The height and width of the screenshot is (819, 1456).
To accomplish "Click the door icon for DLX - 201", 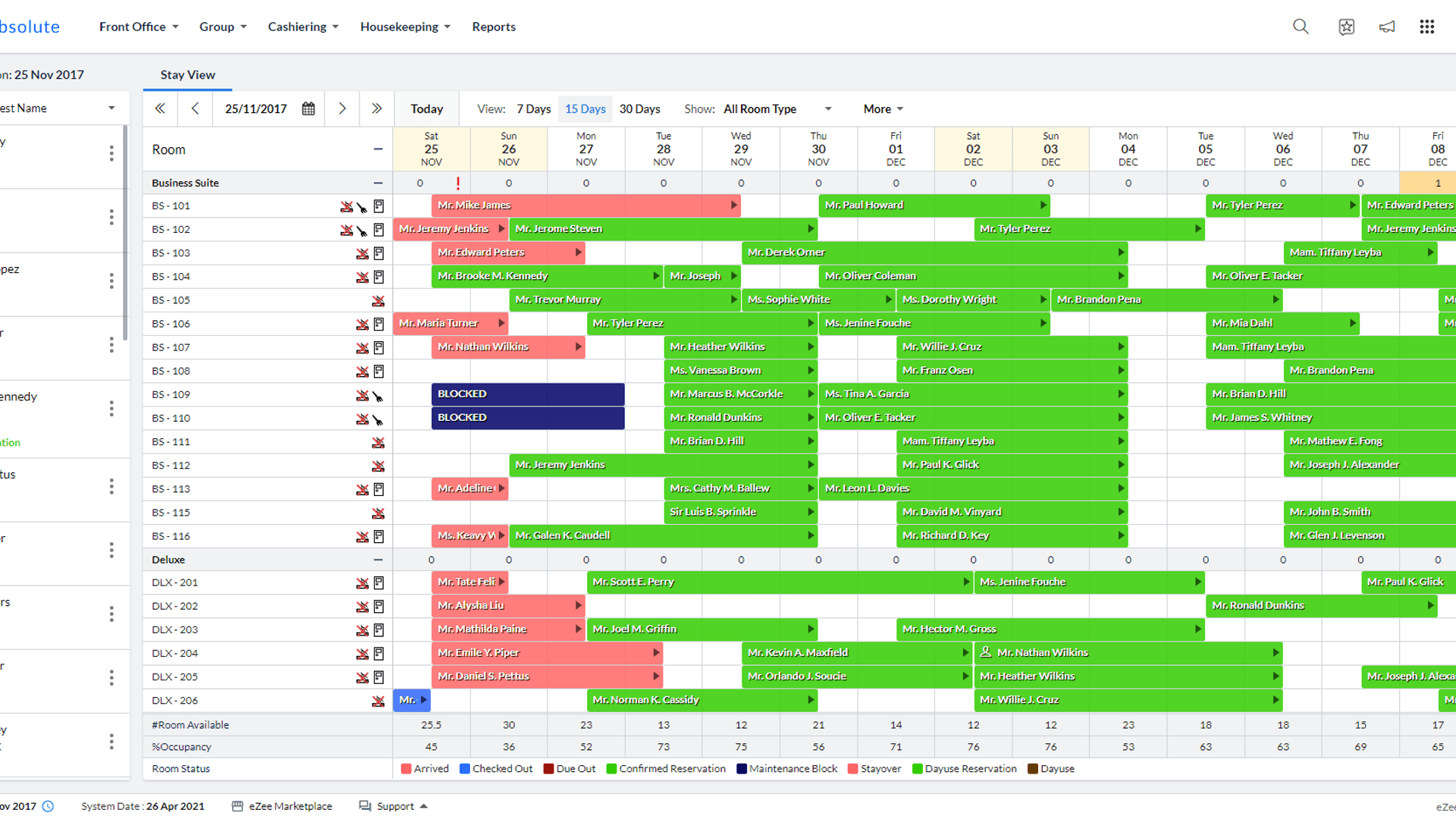I will tap(378, 582).
